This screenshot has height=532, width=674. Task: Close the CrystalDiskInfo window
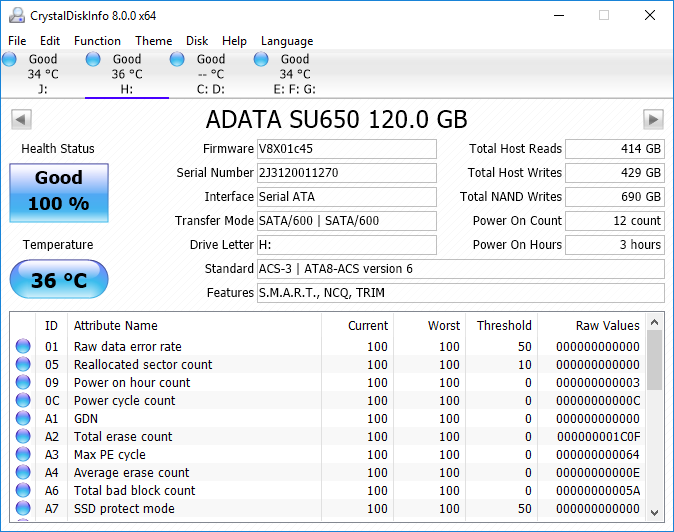[x=650, y=15]
